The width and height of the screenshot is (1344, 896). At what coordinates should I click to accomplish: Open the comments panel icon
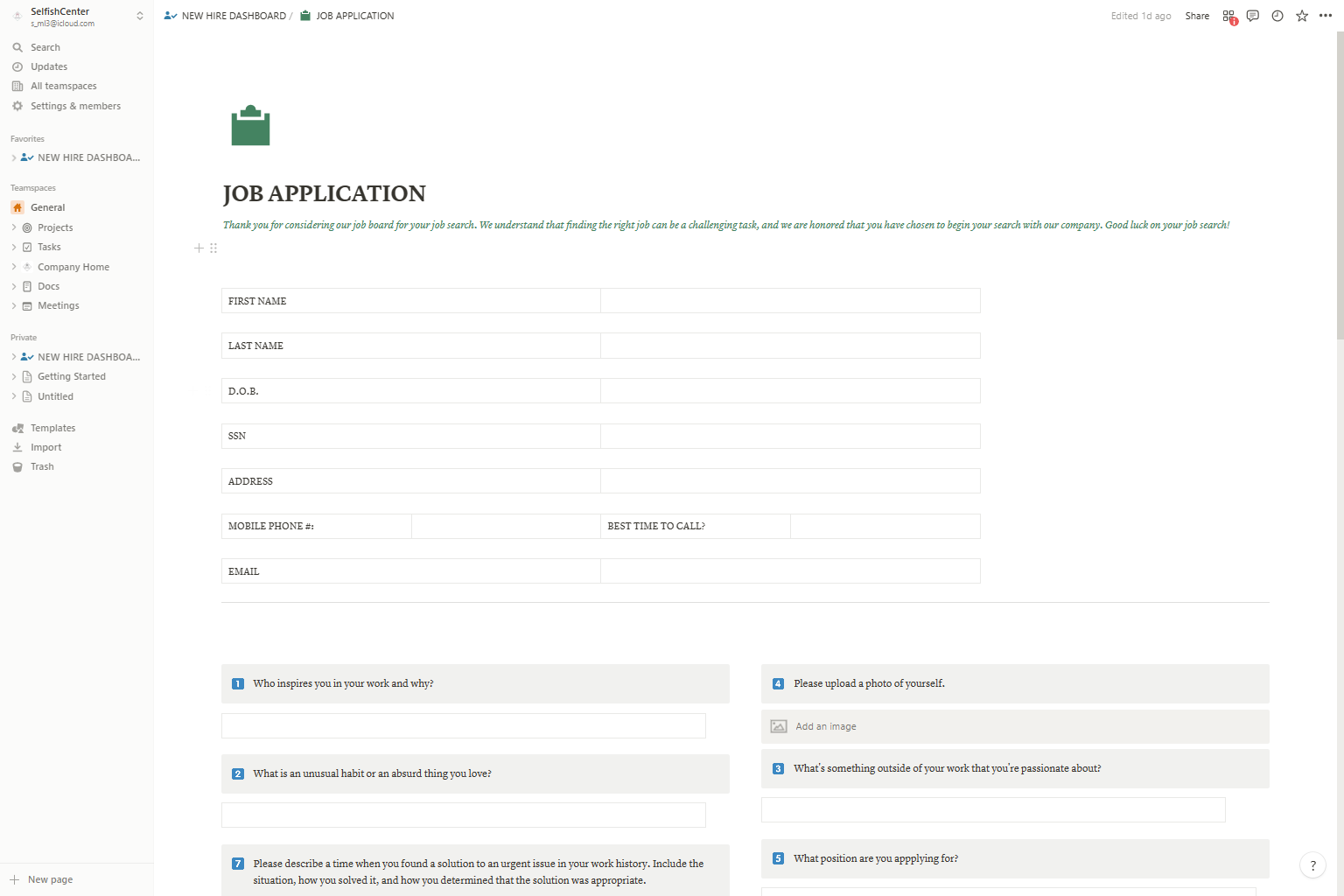1253,16
